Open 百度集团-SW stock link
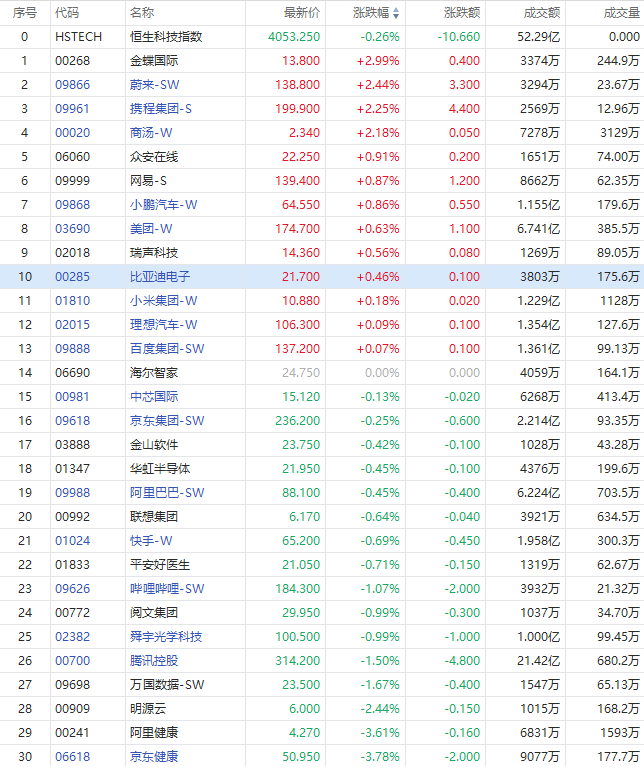 167,349
